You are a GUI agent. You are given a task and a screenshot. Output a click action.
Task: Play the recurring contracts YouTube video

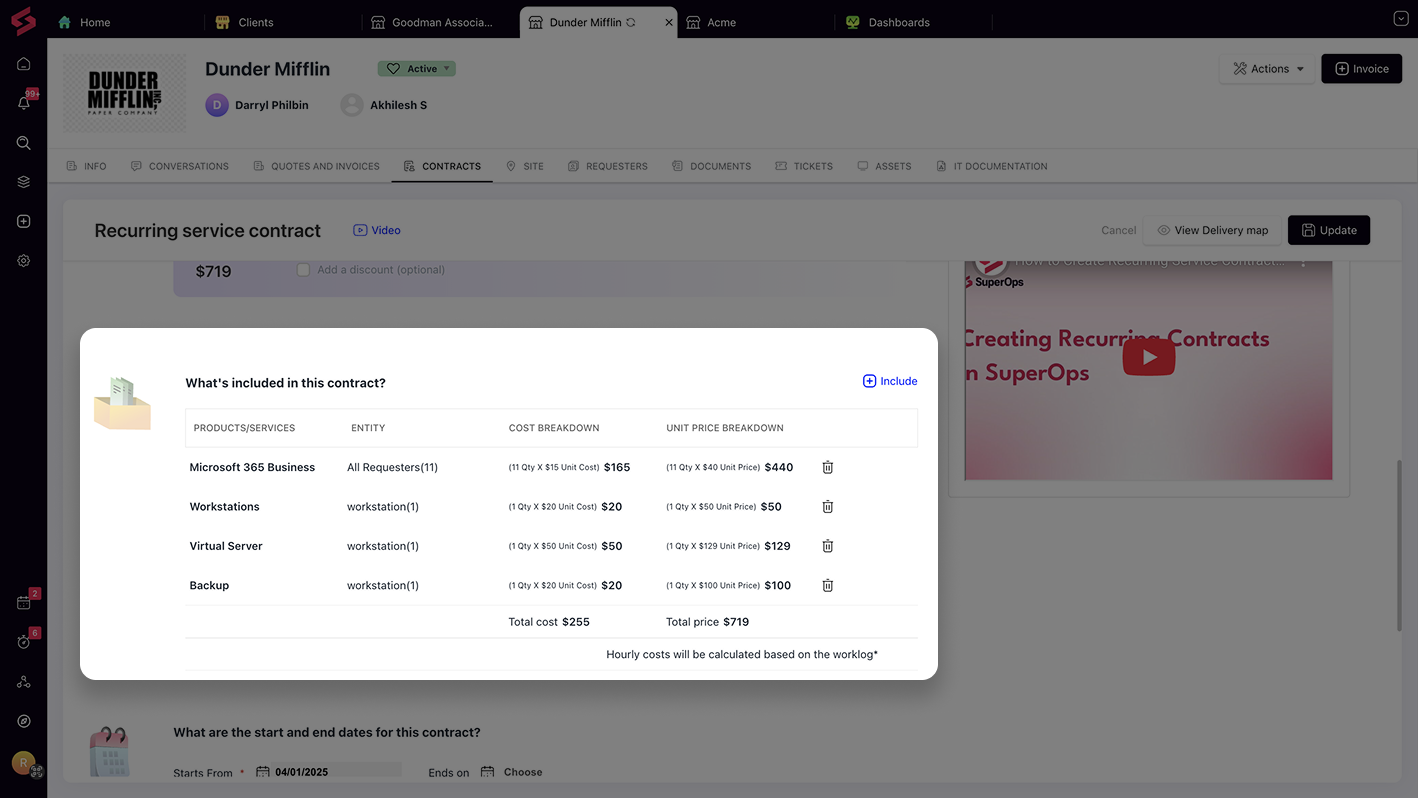pyautogui.click(x=1148, y=357)
